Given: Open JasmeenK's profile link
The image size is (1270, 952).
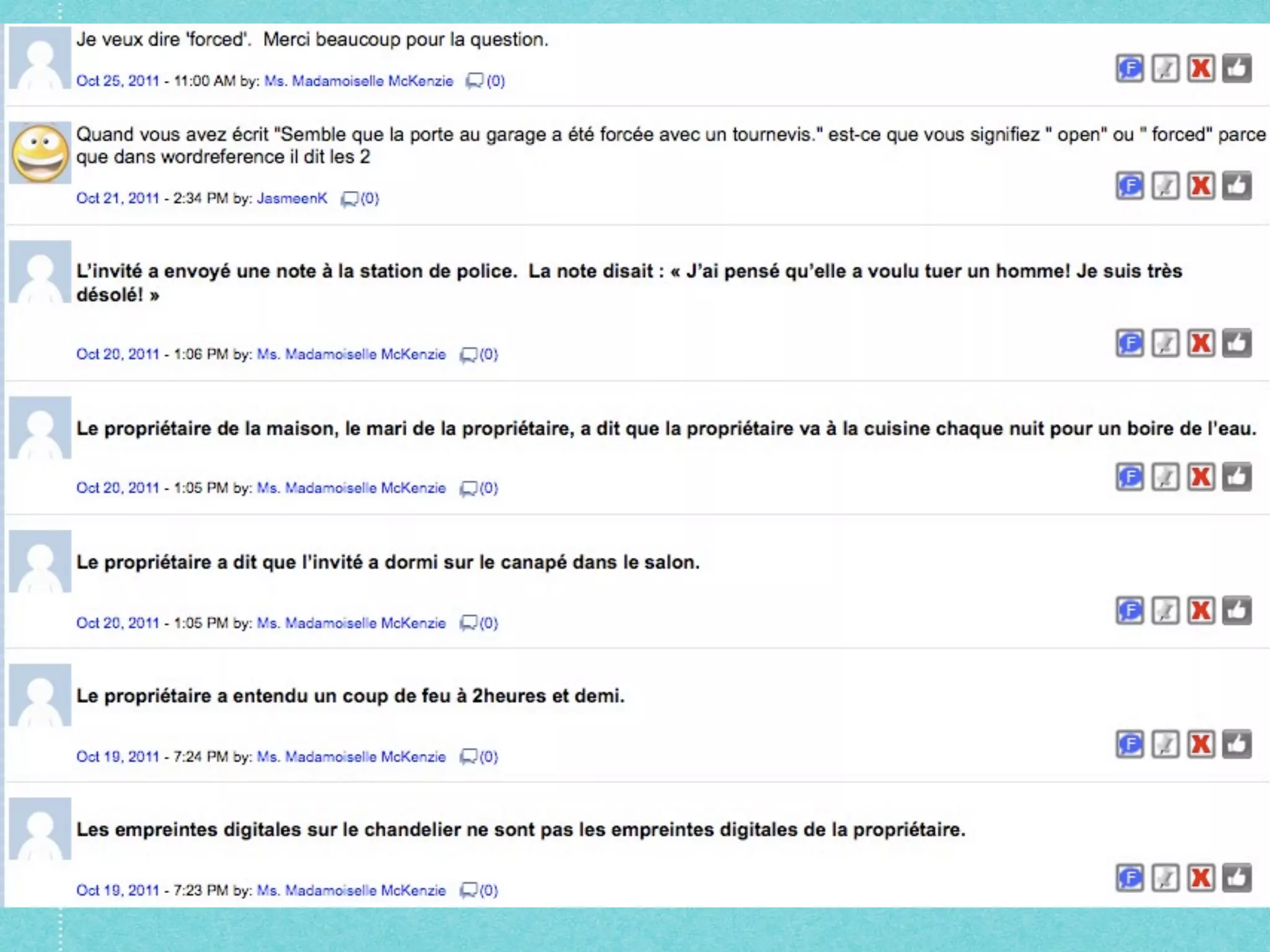Looking at the screenshot, I should pos(291,198).
